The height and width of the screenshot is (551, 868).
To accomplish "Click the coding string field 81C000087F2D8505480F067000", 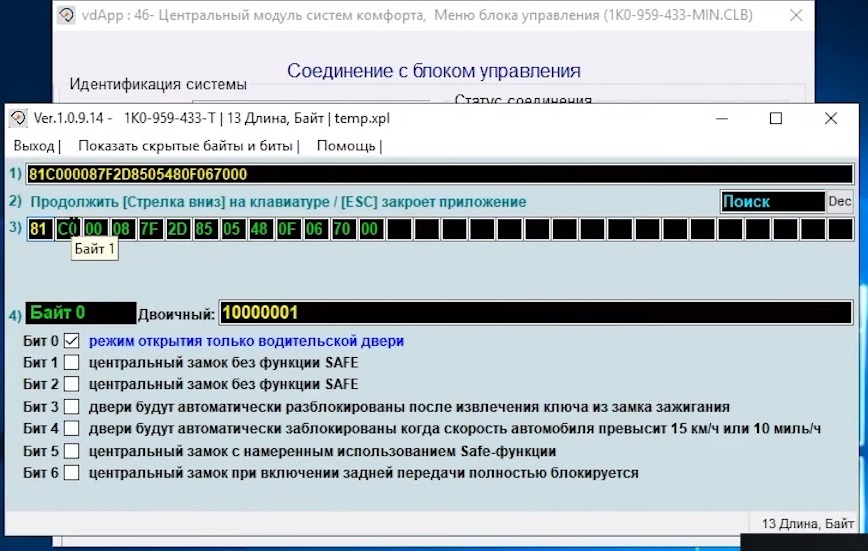I will point(440,174).
